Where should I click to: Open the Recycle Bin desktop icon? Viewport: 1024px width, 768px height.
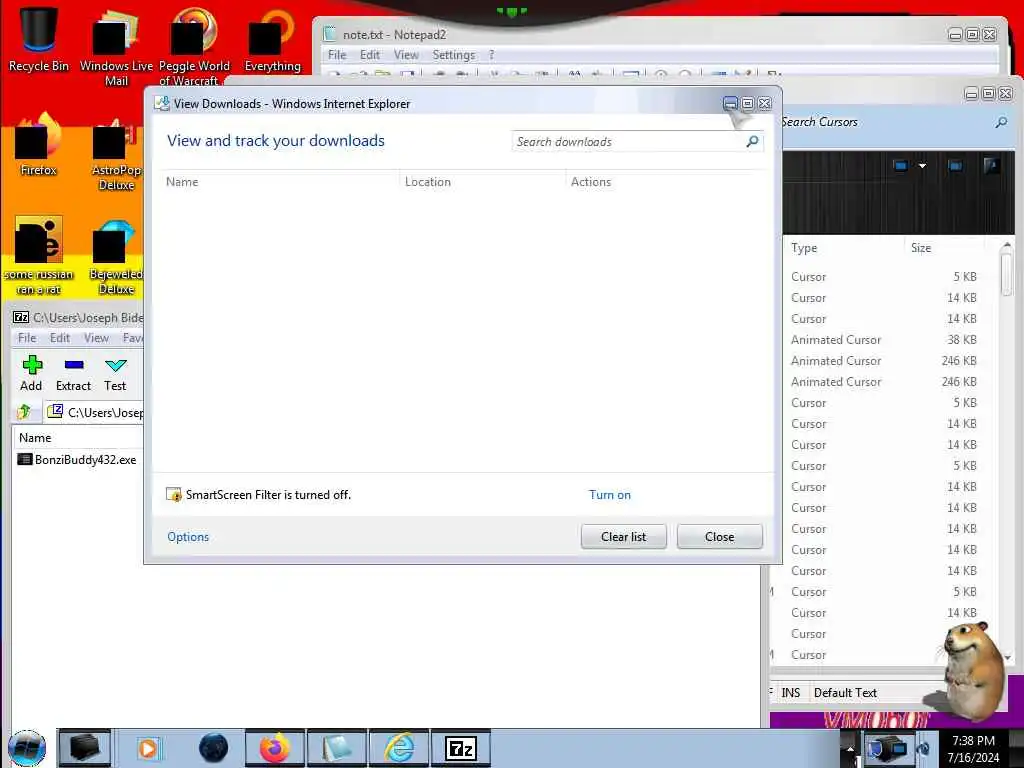tap(39, 39)
